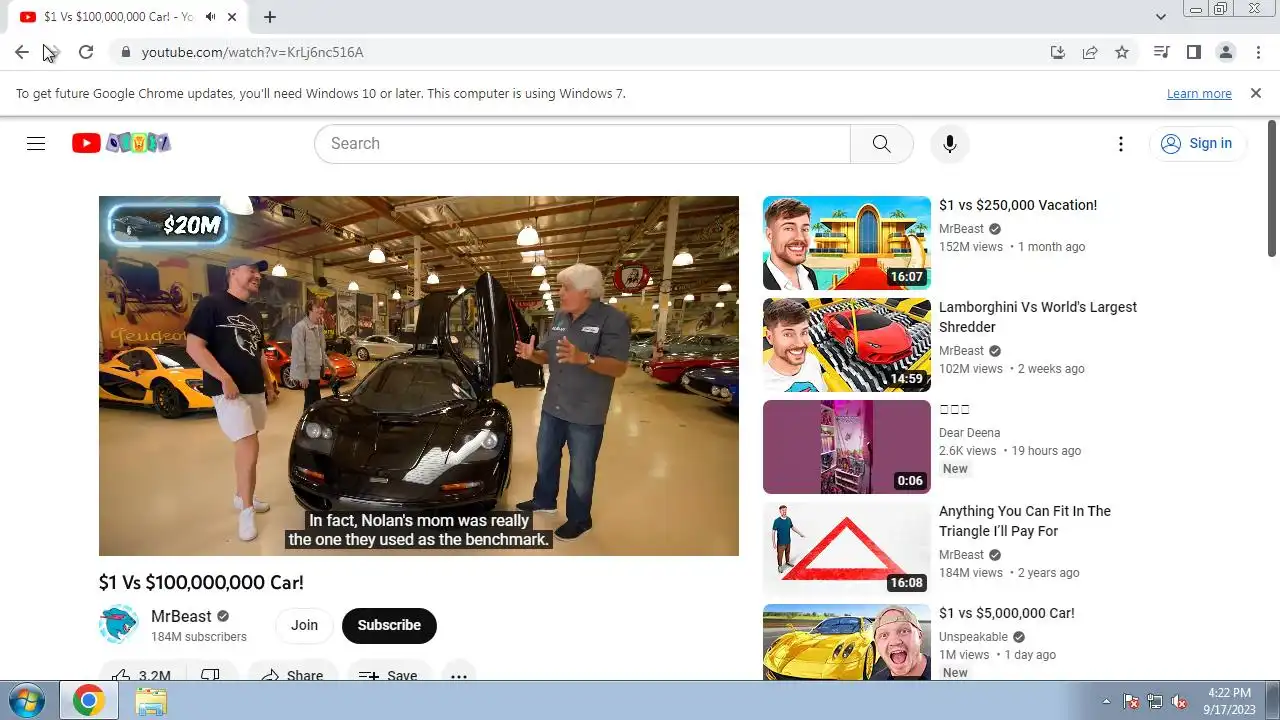Open network tray icon
This screenshot has width=1280, height=720.
point(1155,701)
